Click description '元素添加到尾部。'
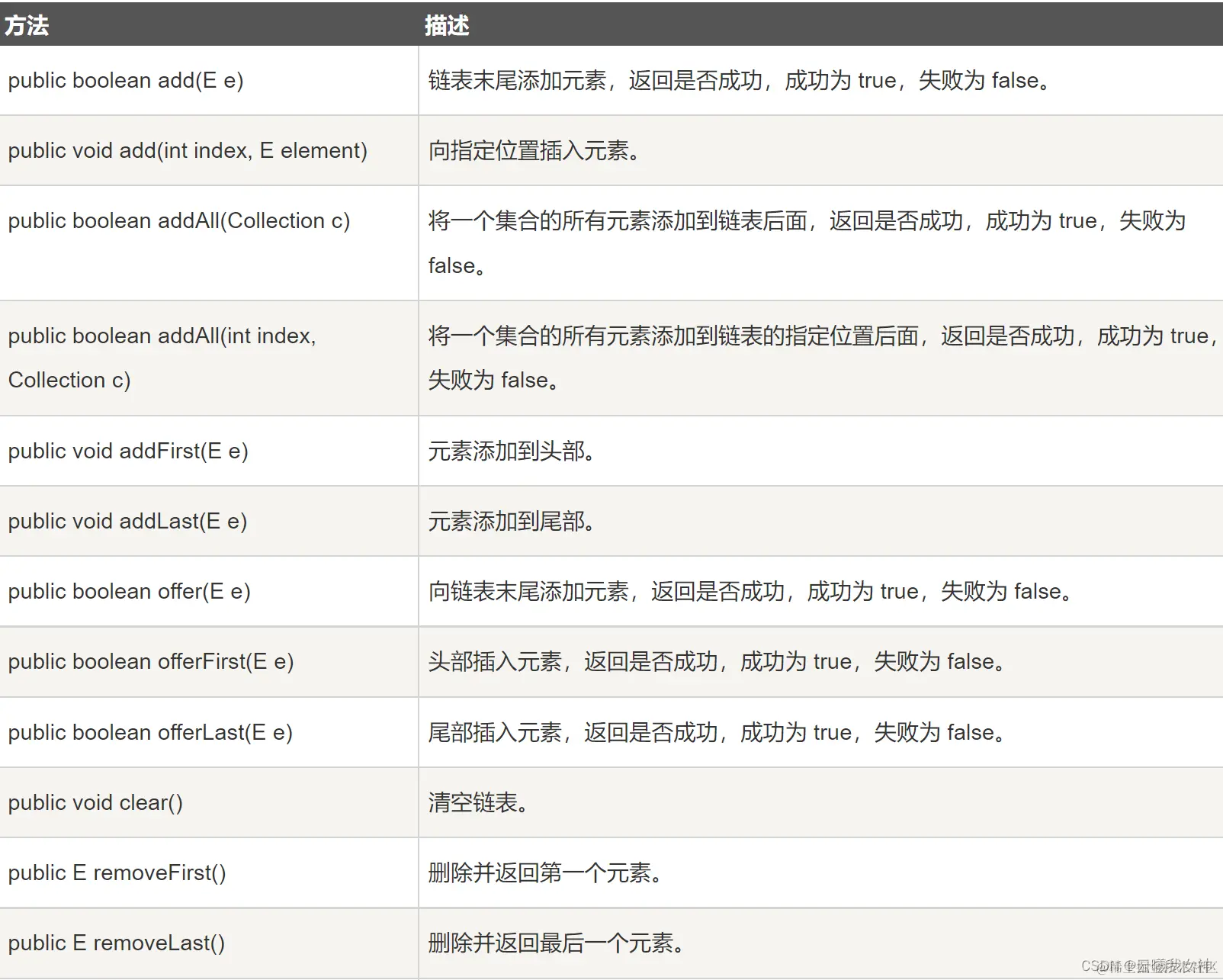This screenshot has height=980, width=1223. (x=512, y=521)
